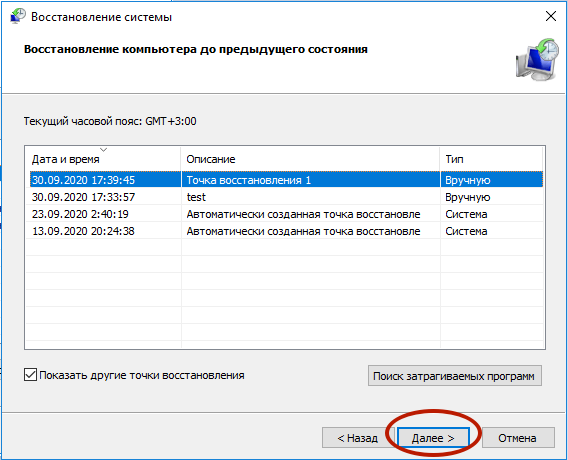Go back with the Назад button

358,438
